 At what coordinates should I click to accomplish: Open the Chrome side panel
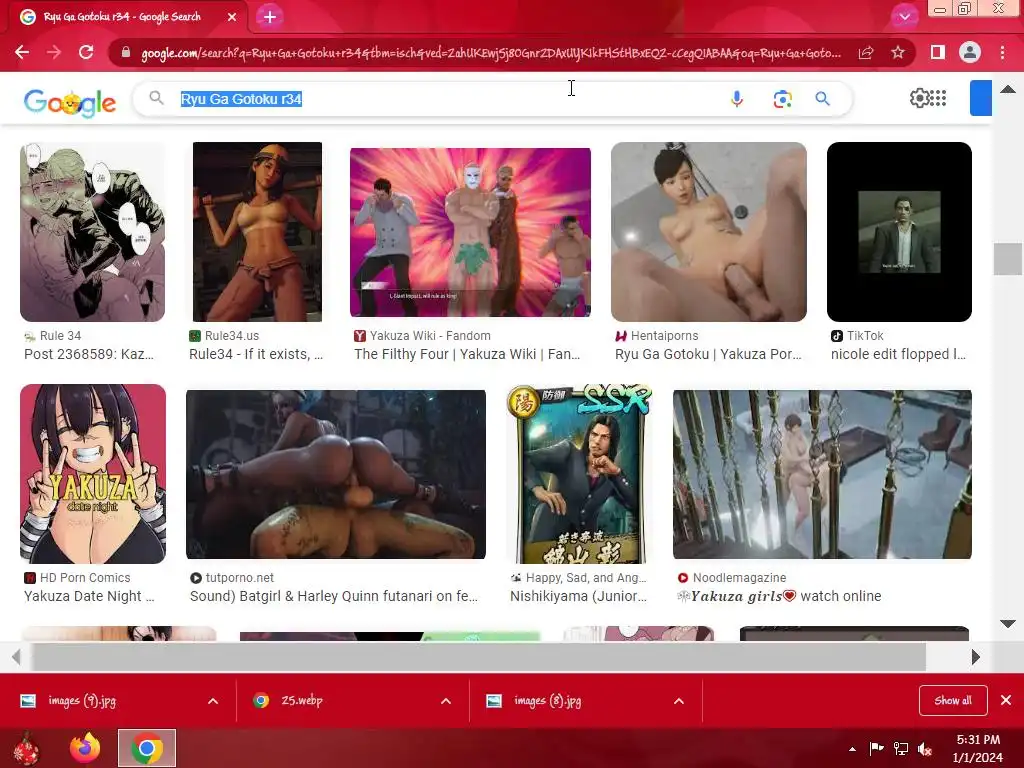[x=938, y=52]
